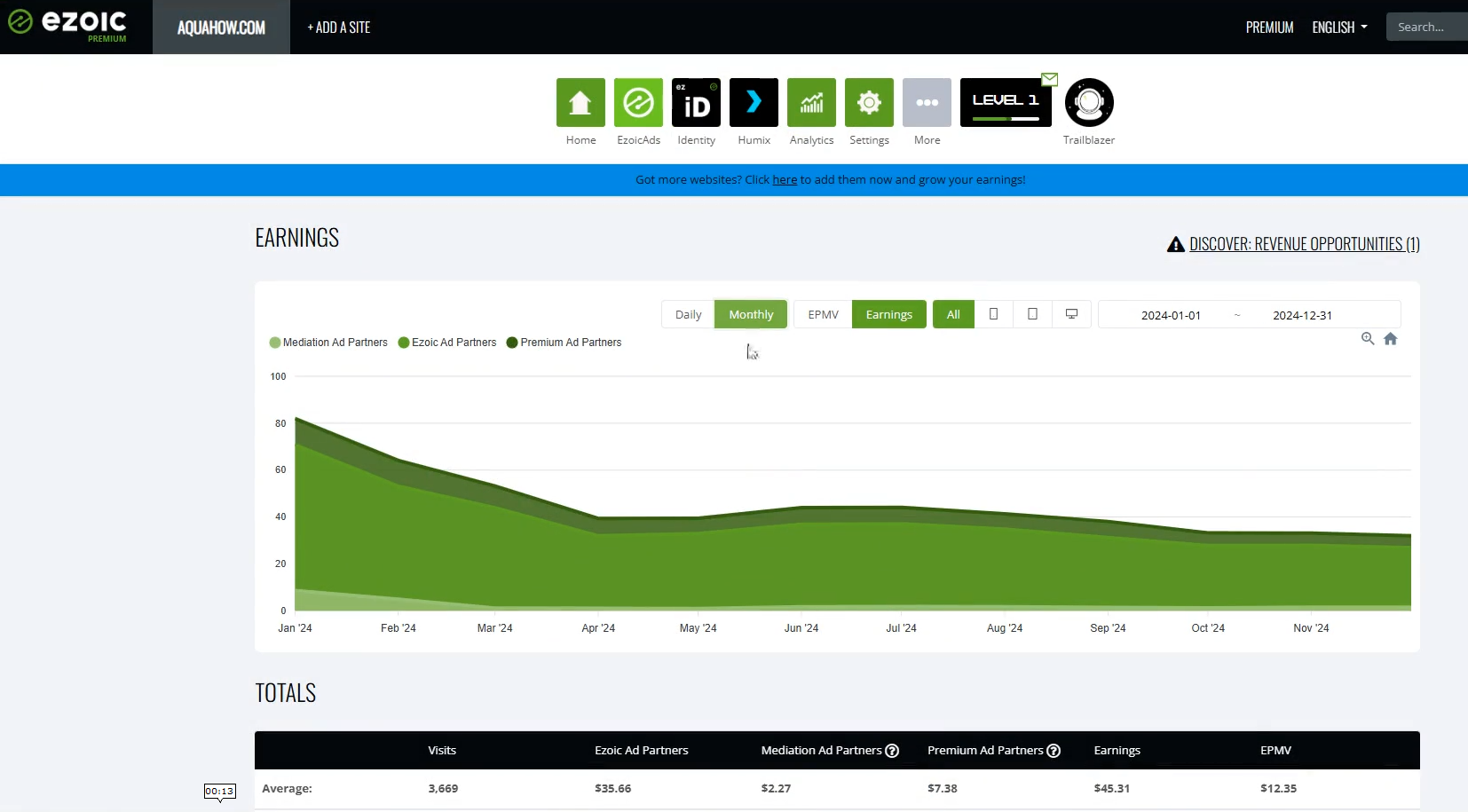Viewport: 1468px width, 812px height.
Task: Toggle Ezoic Ad Partners legend series
Action: click(x=447, y=343)
